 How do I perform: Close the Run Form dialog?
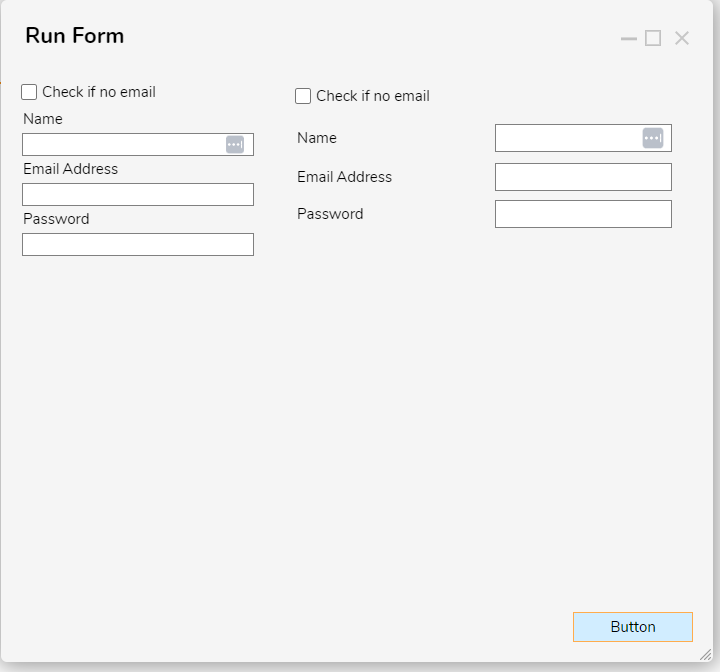[682, 38]
